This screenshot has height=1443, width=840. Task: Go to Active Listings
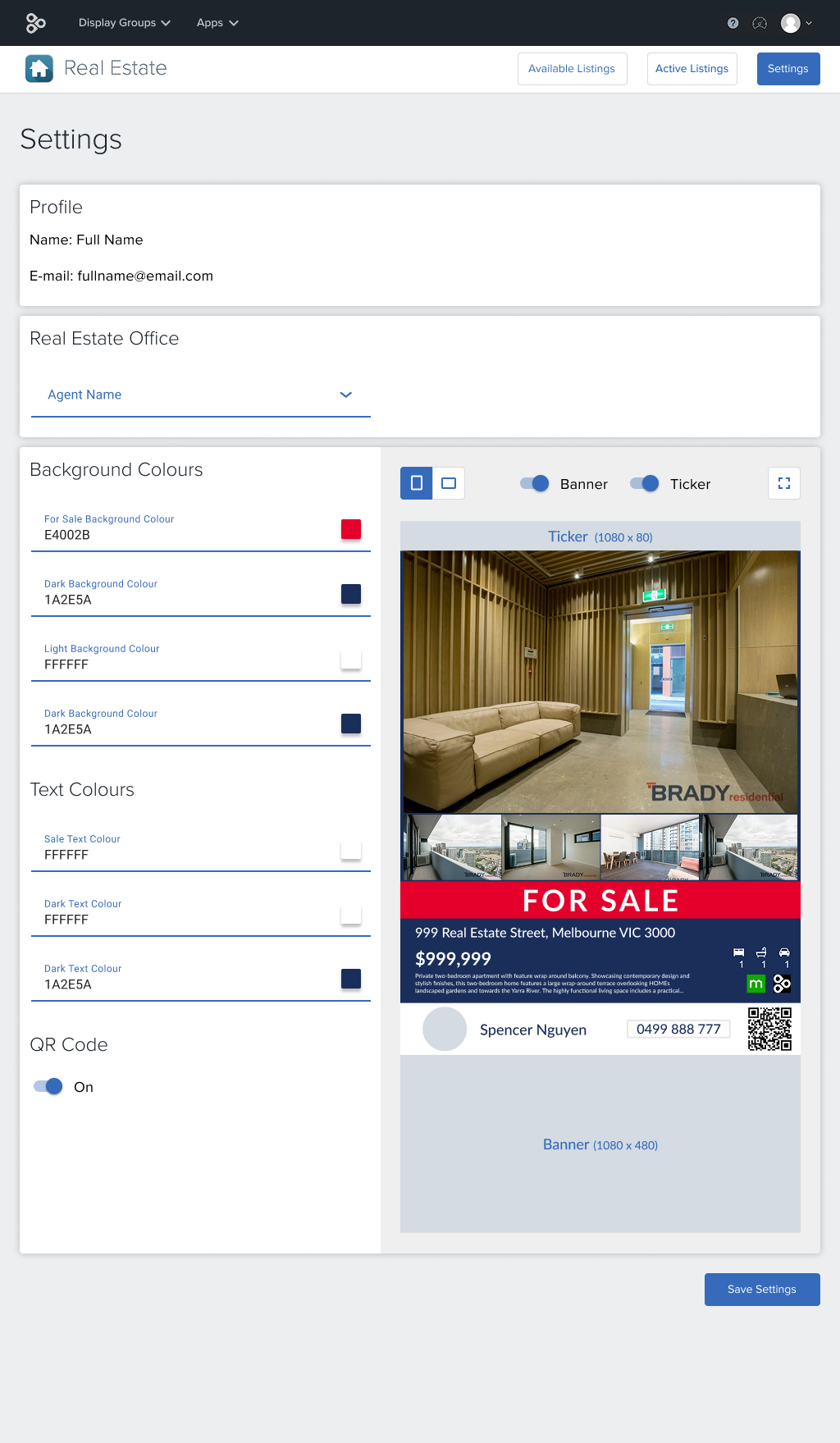point(692,69)
